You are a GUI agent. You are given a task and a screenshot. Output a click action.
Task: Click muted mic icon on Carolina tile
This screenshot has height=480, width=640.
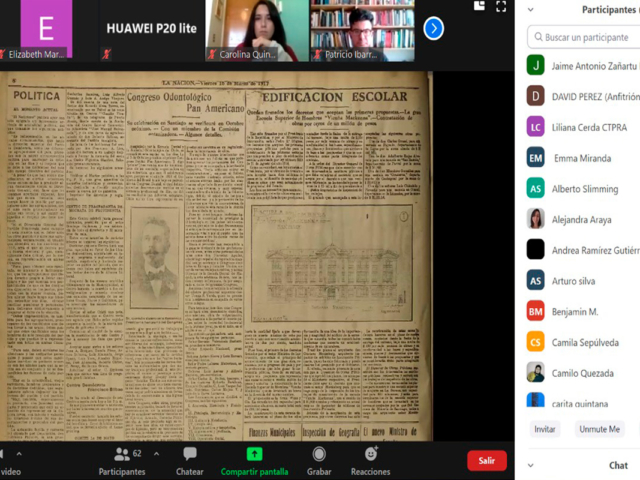[211, 54]
